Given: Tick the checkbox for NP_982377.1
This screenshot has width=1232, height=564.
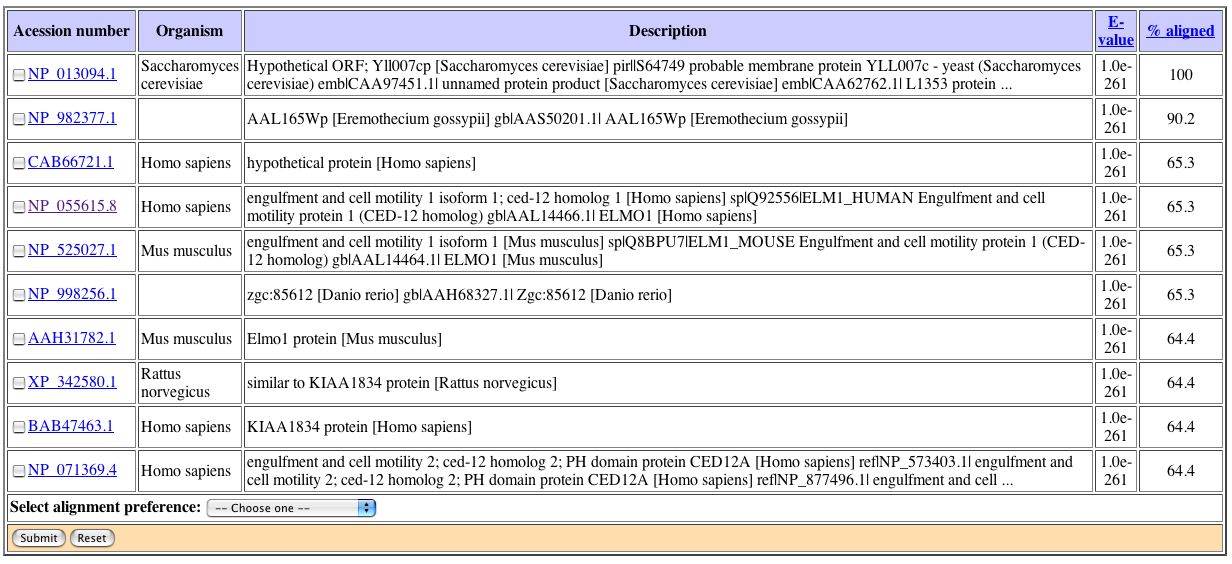Looking at the screenshot, I should [19, 119].
